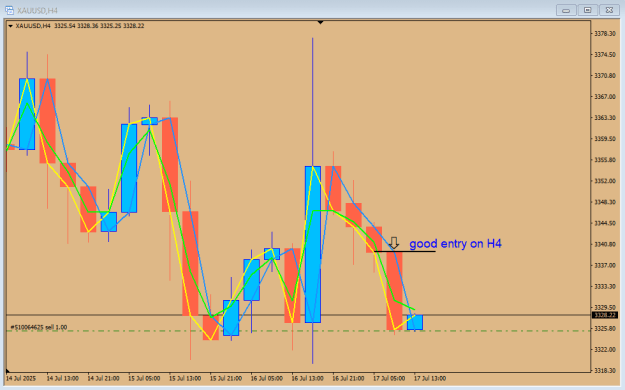Screen dimensions: 625x390
Task: Click price axis label 3322.00
Action: [605, 350]
